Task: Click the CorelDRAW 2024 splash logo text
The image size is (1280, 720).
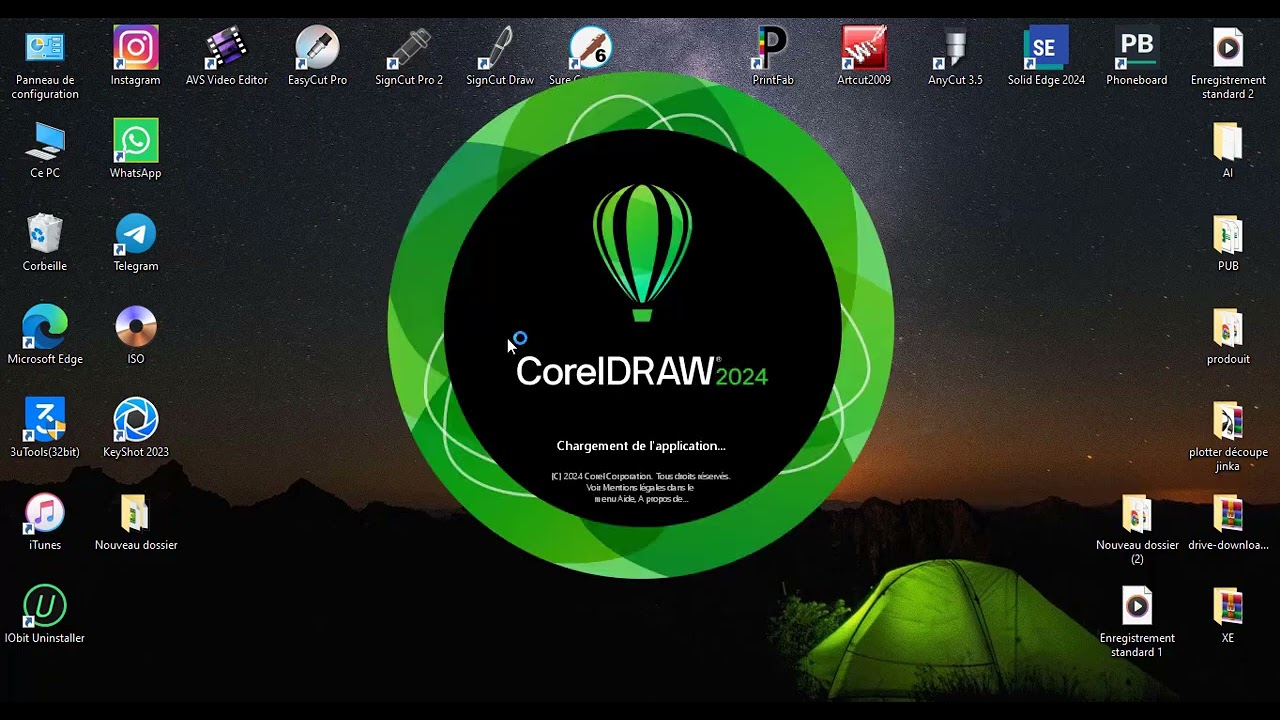Action: click(642, 371)
